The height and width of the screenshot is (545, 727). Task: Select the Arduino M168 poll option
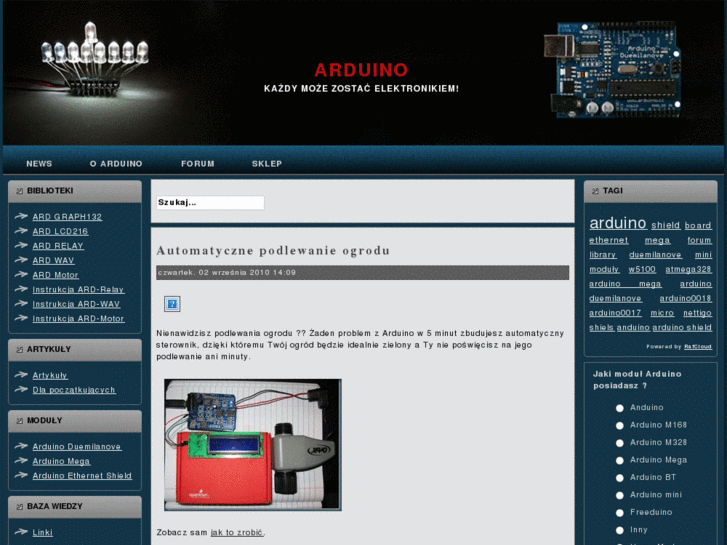pos(619,425)
